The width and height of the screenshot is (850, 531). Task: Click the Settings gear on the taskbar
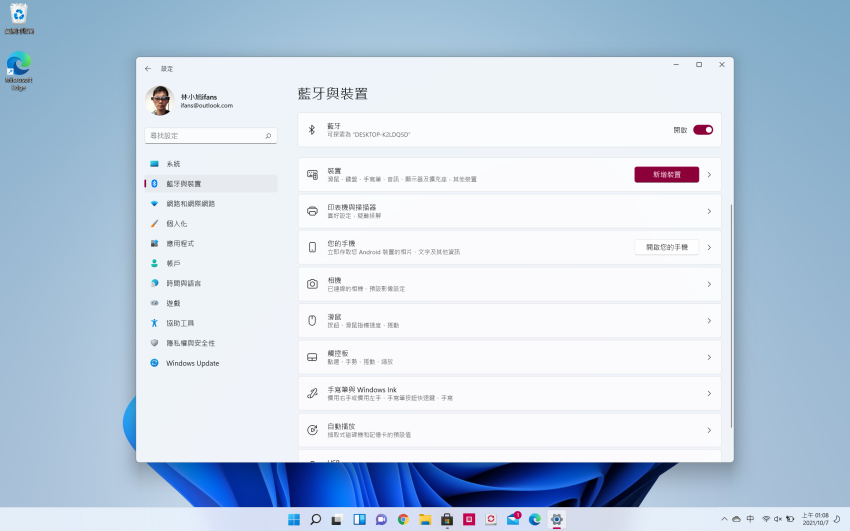(x=557, y=520)
